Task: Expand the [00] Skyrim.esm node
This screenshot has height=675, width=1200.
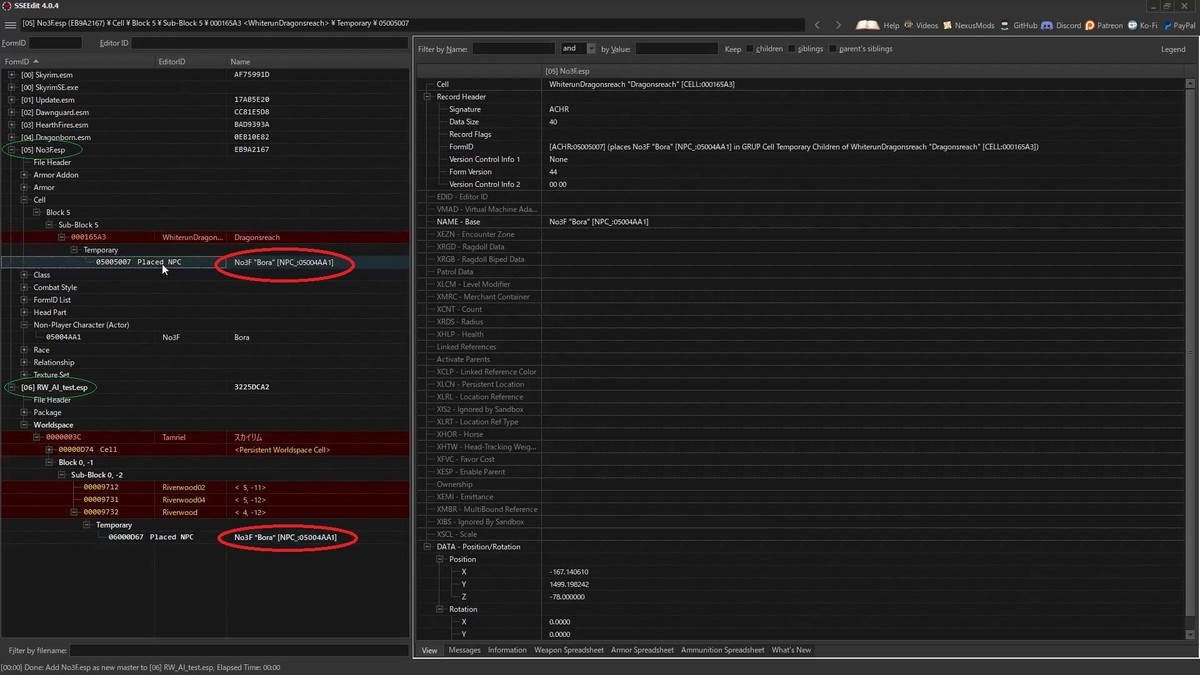Action: pos(11,75)
